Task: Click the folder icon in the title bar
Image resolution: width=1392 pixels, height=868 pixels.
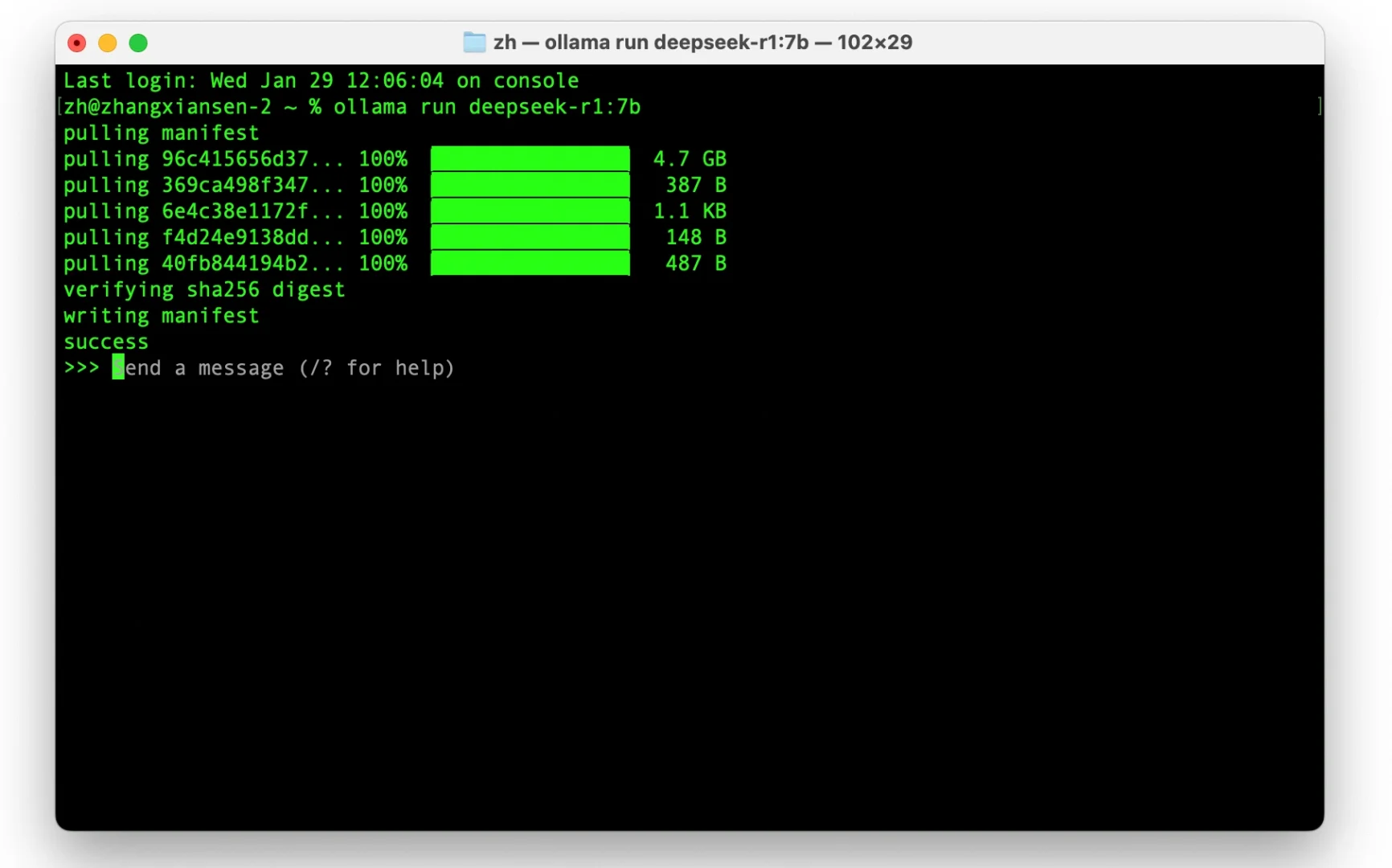Action: pos(474,43)
